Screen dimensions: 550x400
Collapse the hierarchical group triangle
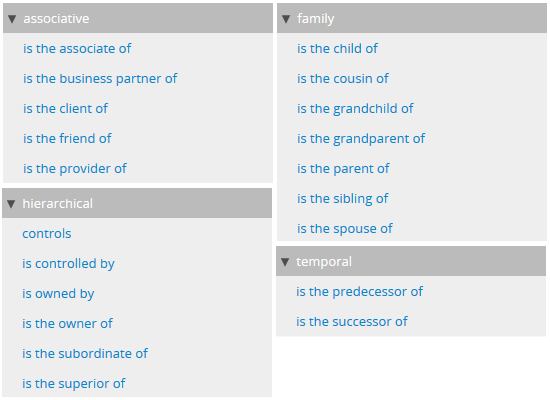tap(11, 204)
